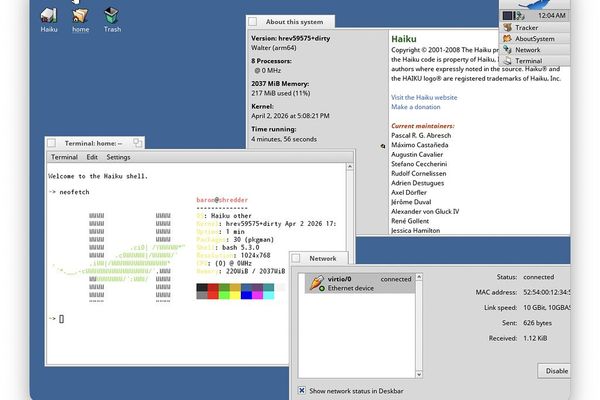Screen dimensions: 600x400
Task: Click the Deskbar clock showing 12:04 AM
Action: (551, 16)
